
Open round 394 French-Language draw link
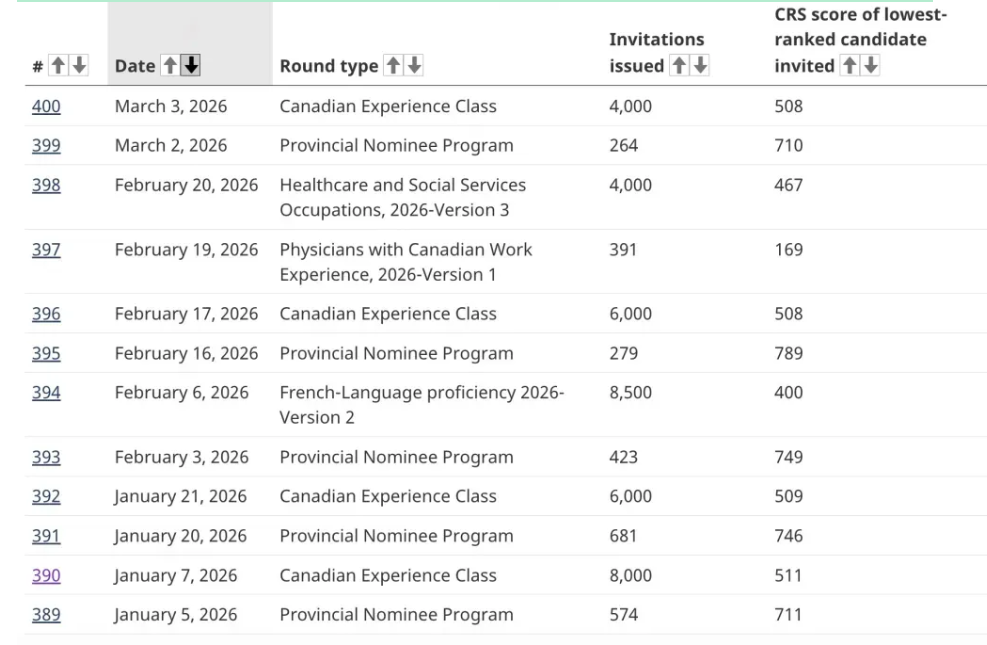click(x=46, y=393)
